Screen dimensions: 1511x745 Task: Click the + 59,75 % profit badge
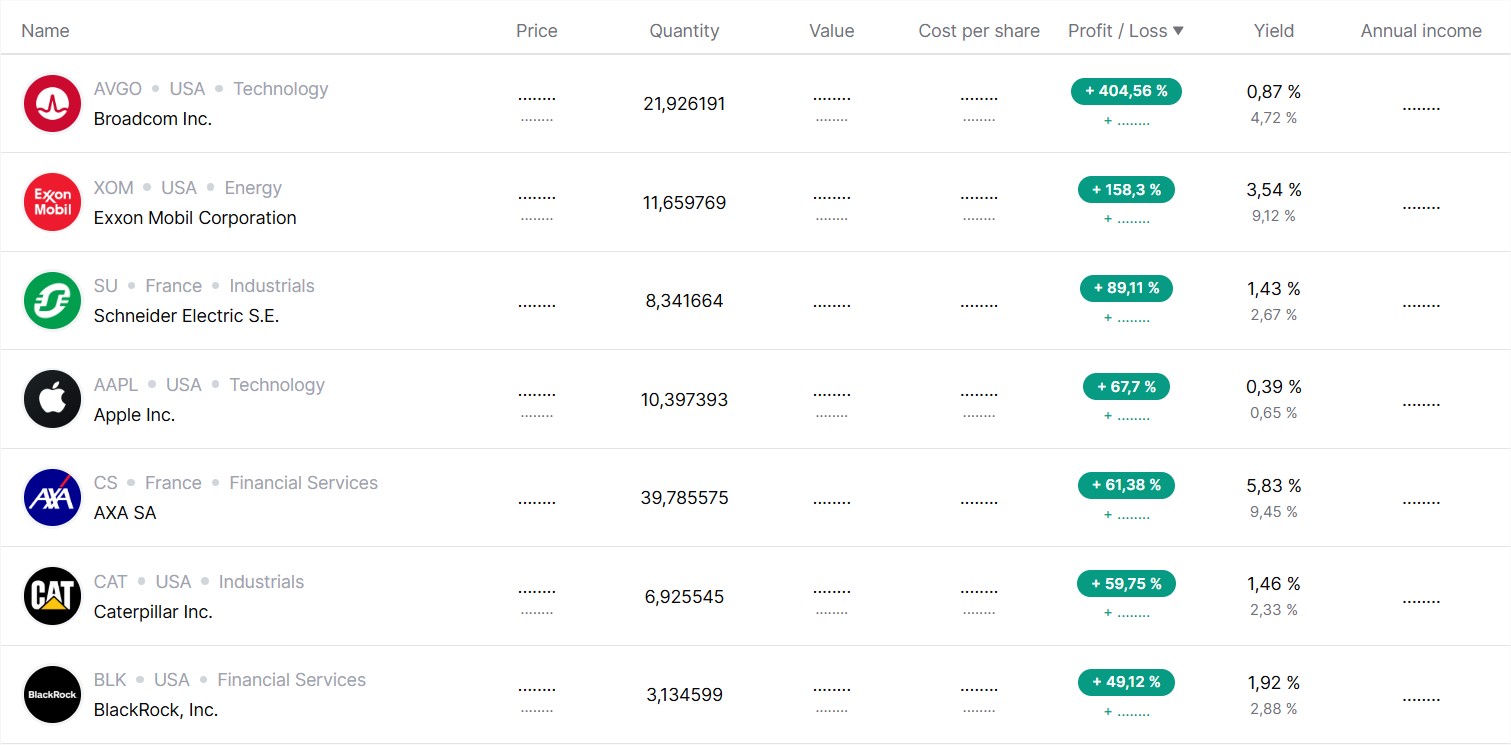1126,583
